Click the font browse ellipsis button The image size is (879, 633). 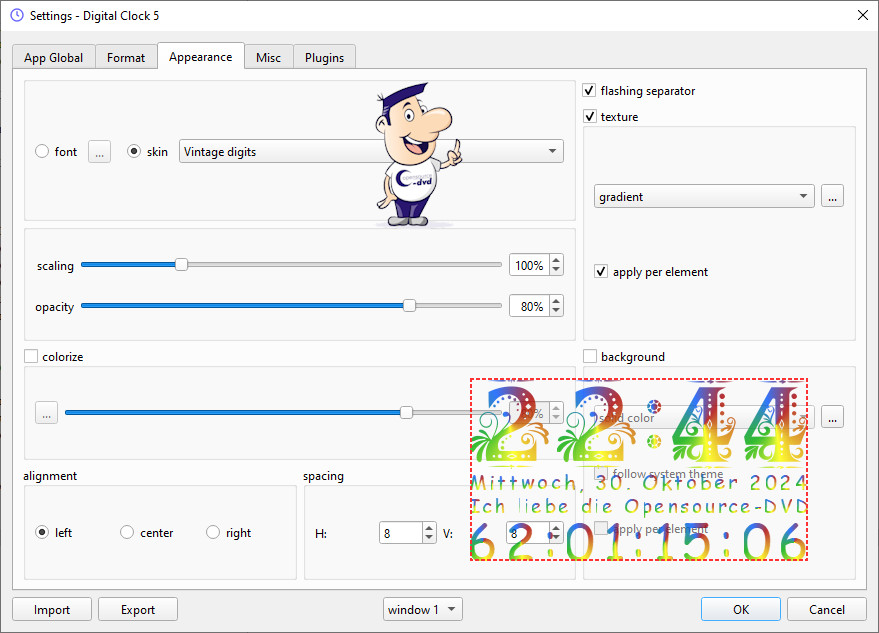coord(99,152)
